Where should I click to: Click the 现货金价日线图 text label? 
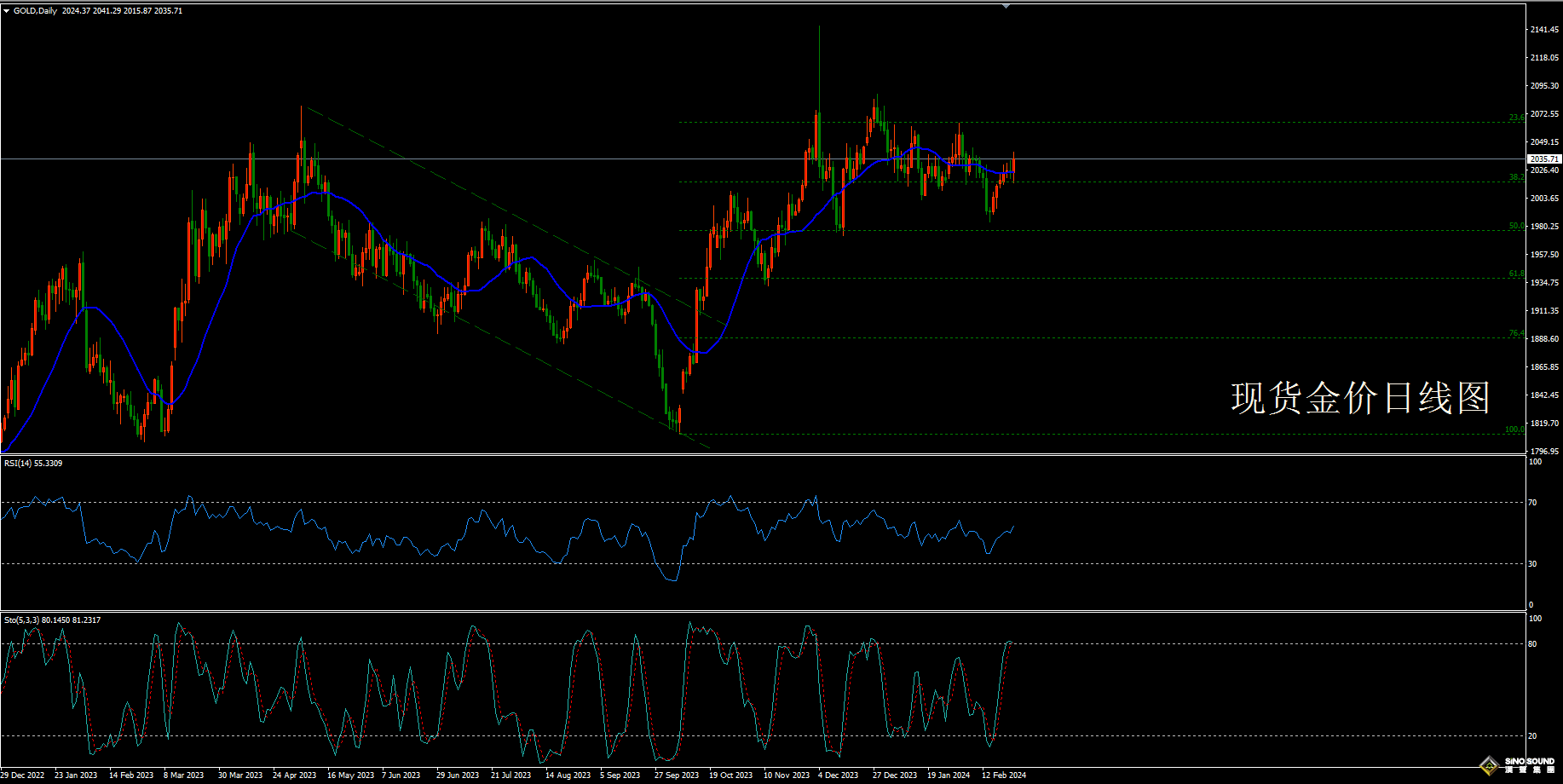tap(1360, 398)
